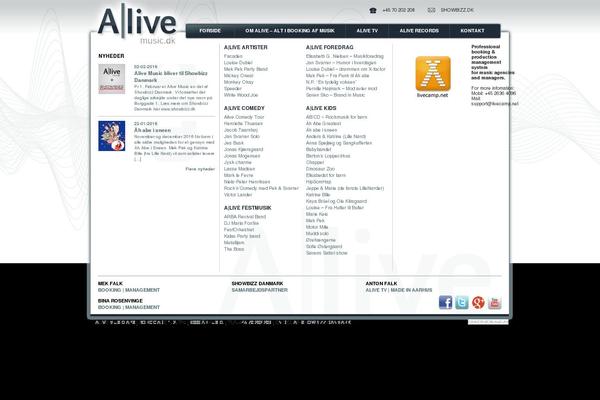
Task: Open the A|LIVE KIDS heading
Action: [321, 108]
